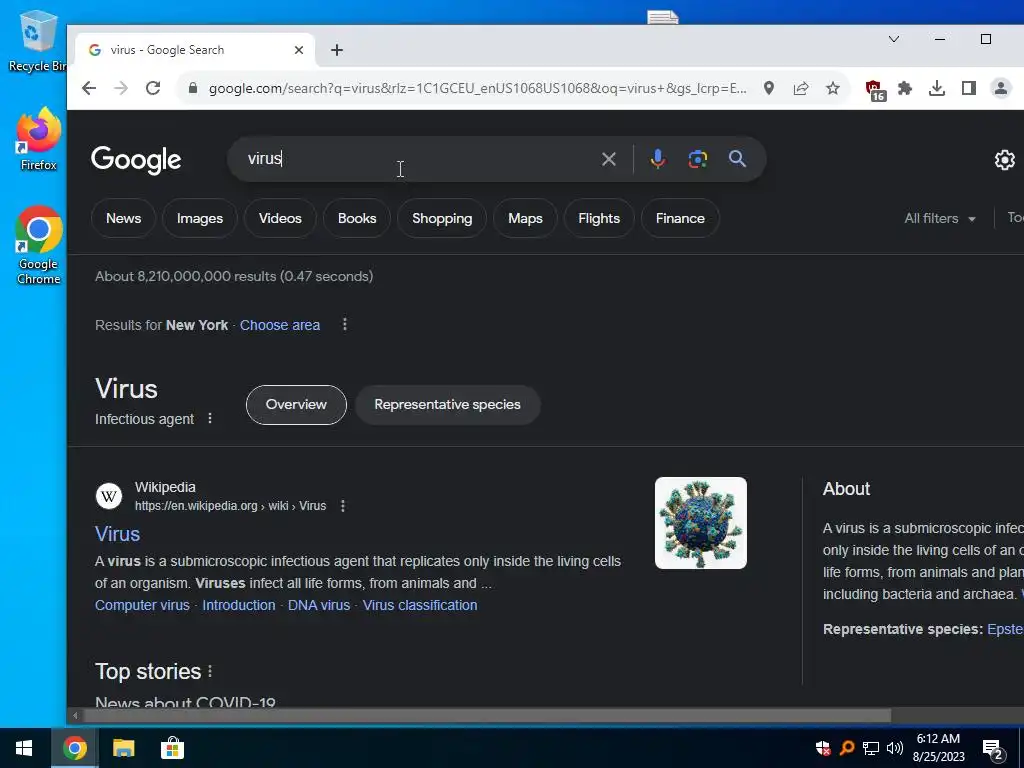
Task: Go back using the browser back arrow
Action: (x=89, y=88)
